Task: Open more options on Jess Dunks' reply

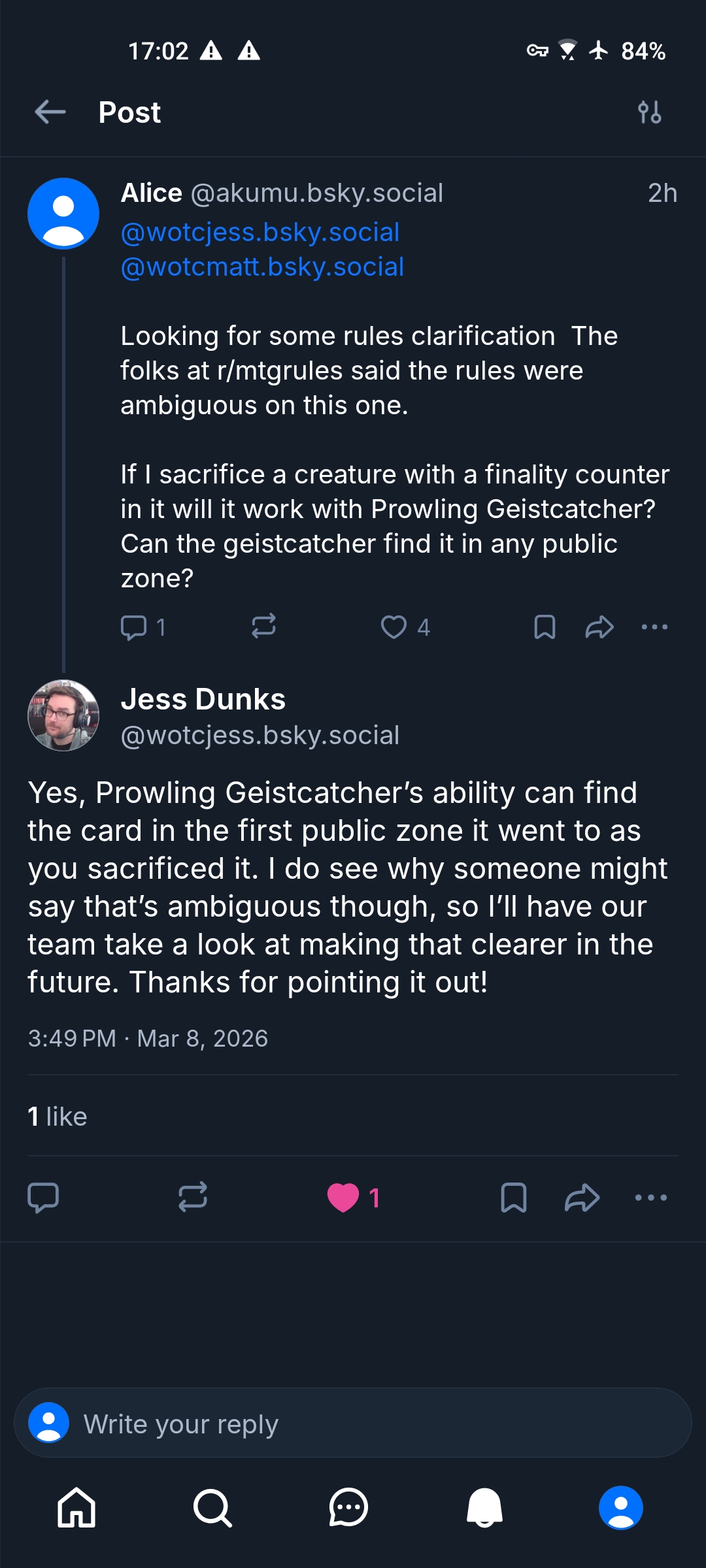Action: (x=651, y=1198)
